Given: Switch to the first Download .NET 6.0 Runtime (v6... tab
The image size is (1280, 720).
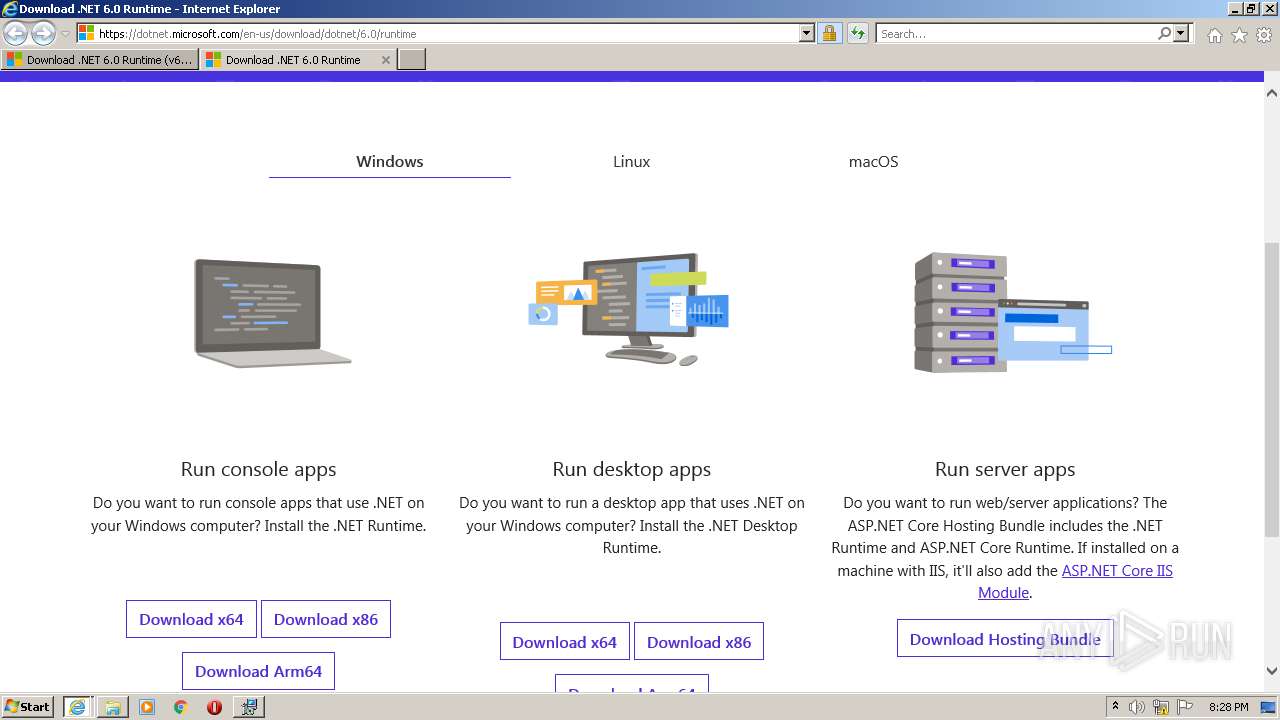Looking at the screenshot, I should point(100,60).
